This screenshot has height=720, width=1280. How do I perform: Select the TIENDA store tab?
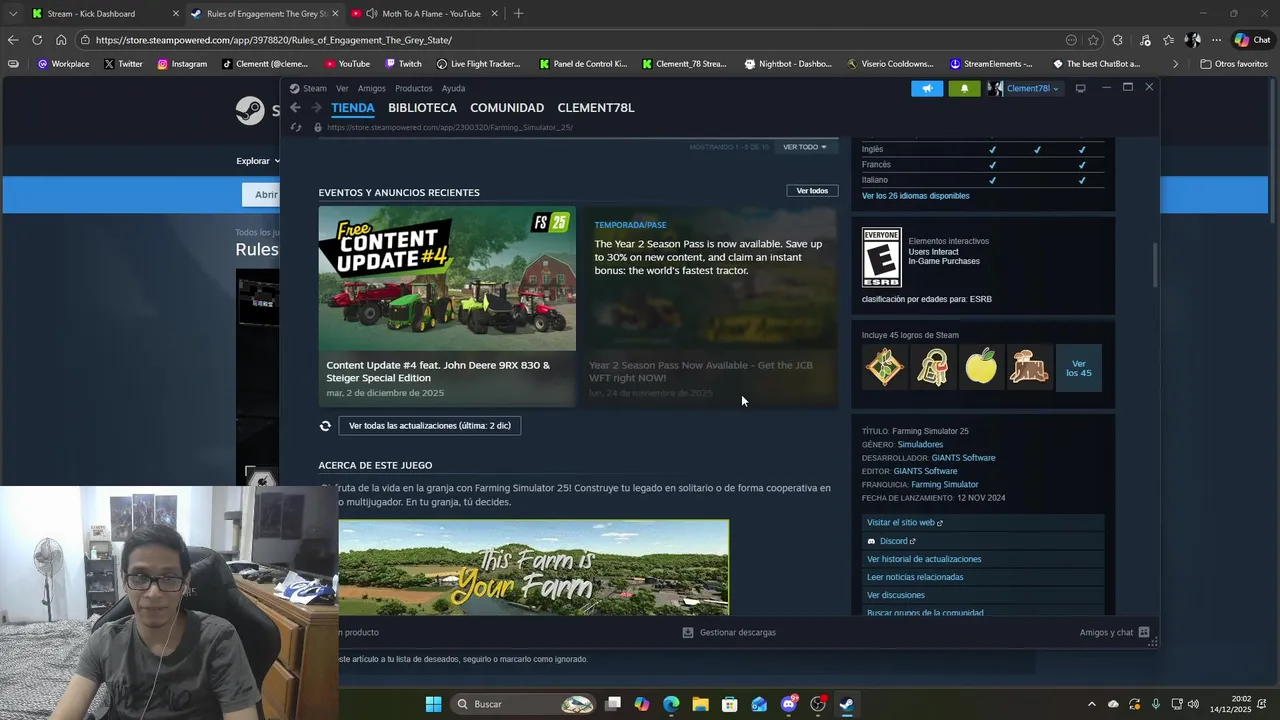pos(353,108)
